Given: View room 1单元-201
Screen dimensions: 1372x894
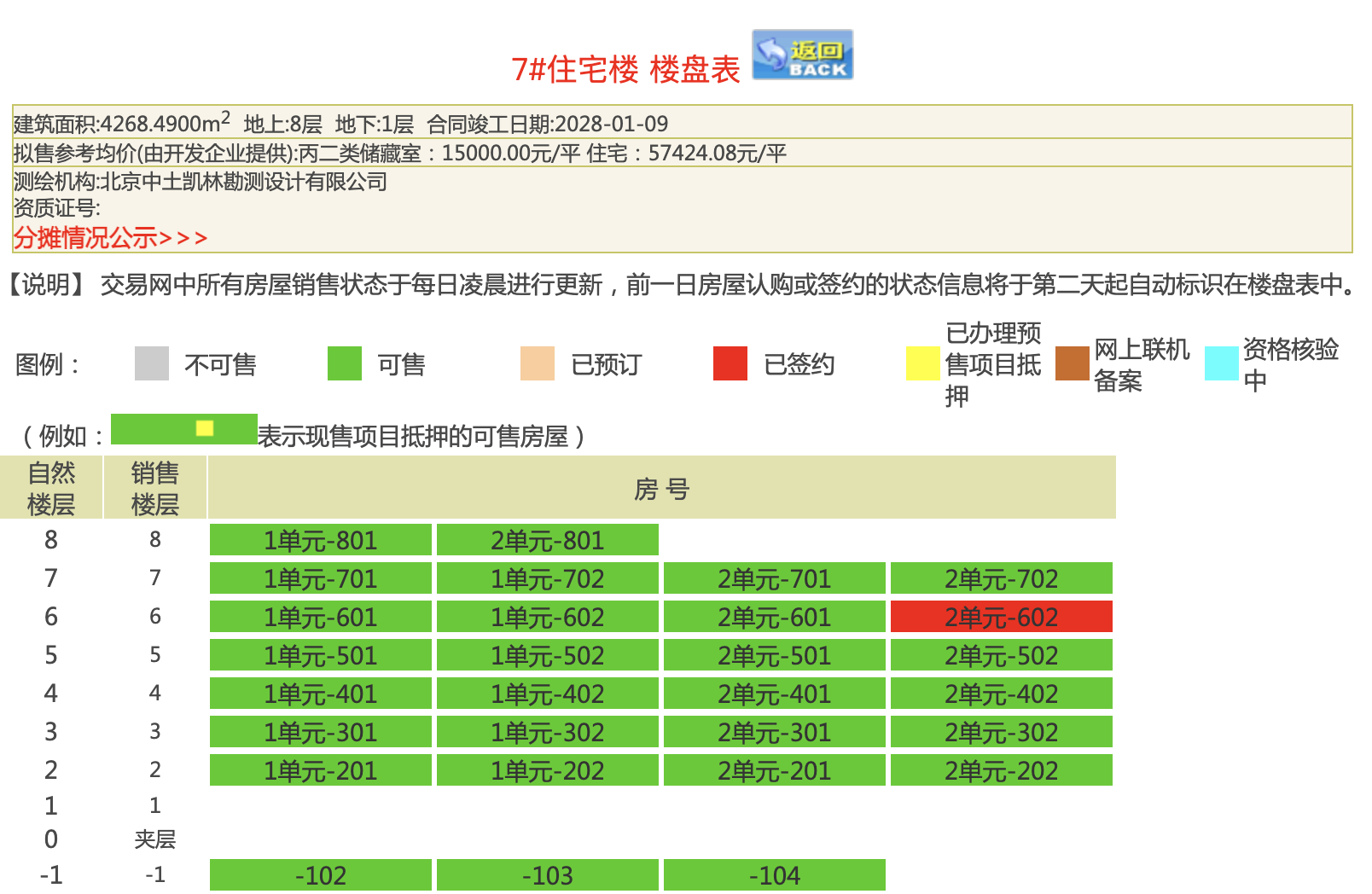Looking at the screenshot, I should click(321, 770).
